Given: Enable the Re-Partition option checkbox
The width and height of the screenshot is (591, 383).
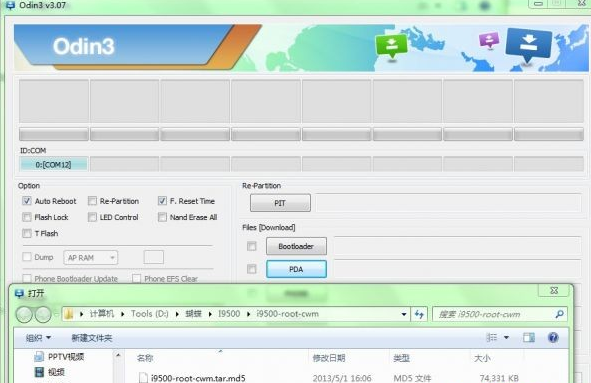Looking at the screenshot, I should click(92, 201).
